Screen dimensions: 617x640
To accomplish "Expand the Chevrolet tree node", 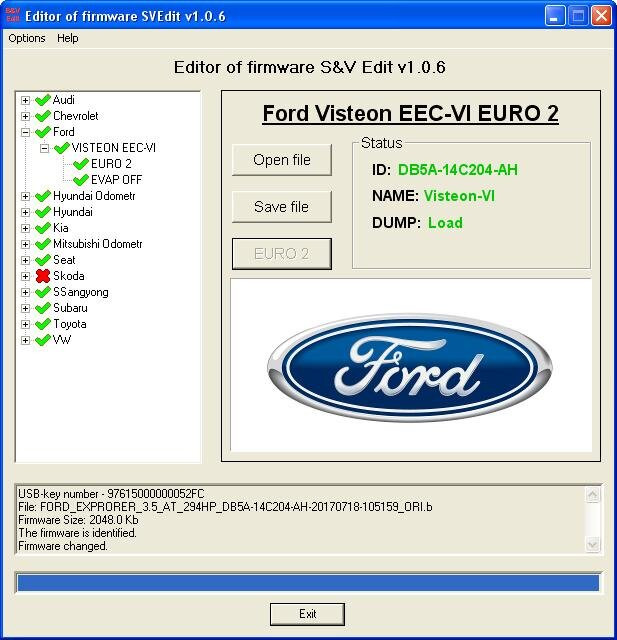I will (25, 116).
